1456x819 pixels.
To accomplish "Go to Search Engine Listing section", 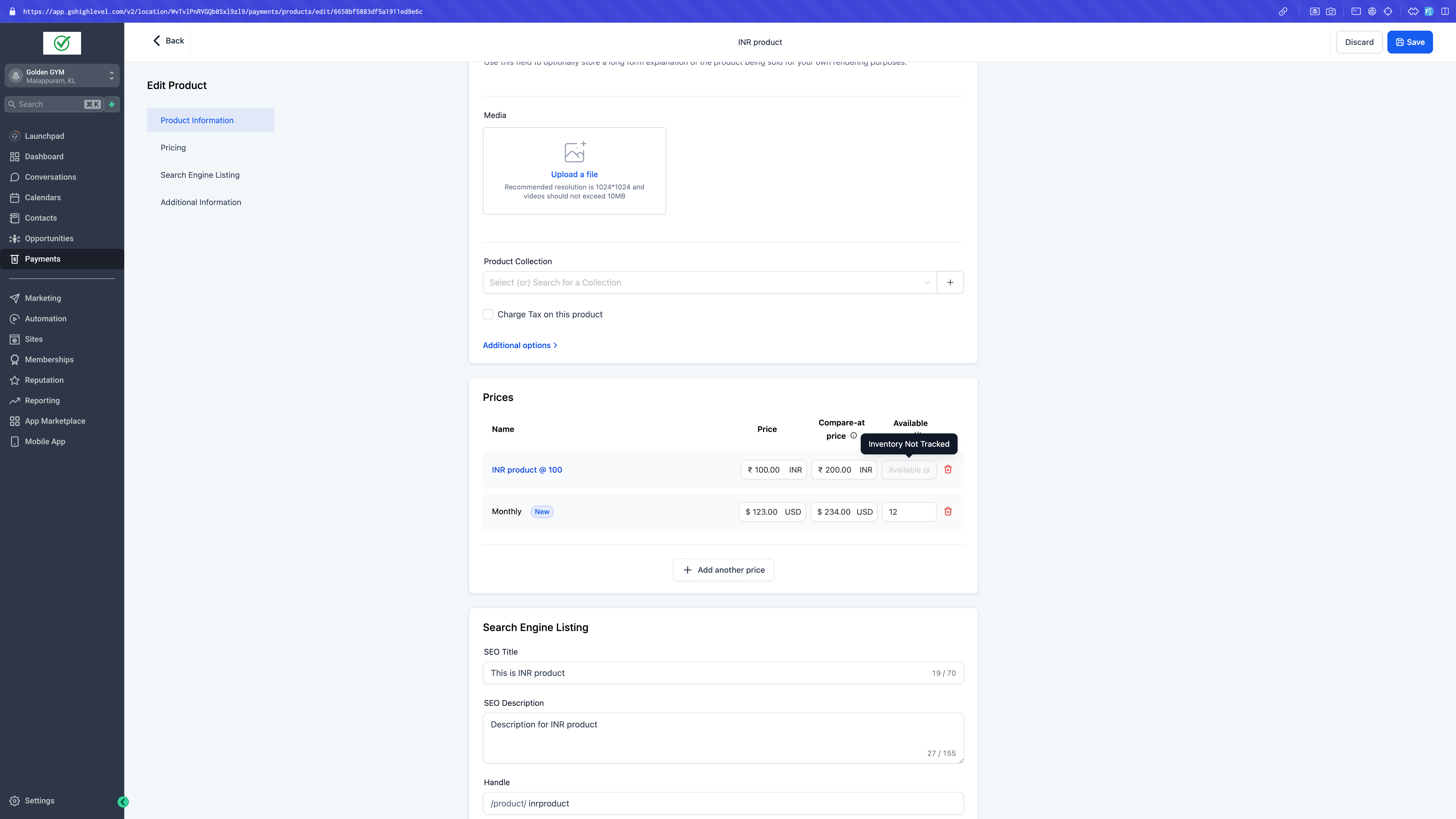I will click(x=200, y=175).
